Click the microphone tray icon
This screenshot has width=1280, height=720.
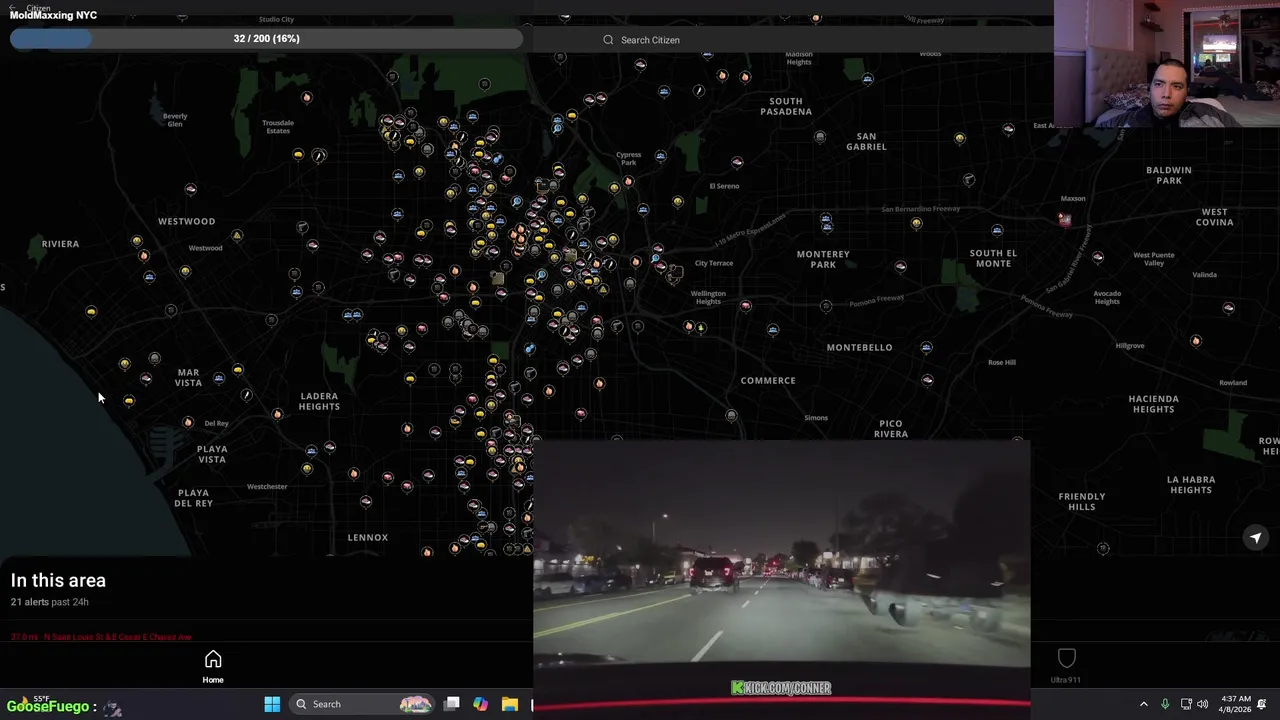tap(1165, 704)
